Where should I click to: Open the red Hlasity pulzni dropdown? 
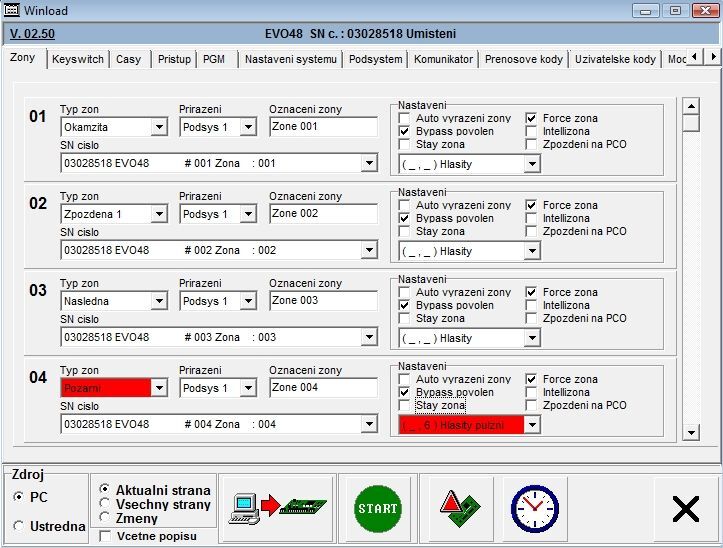point(532,425)
